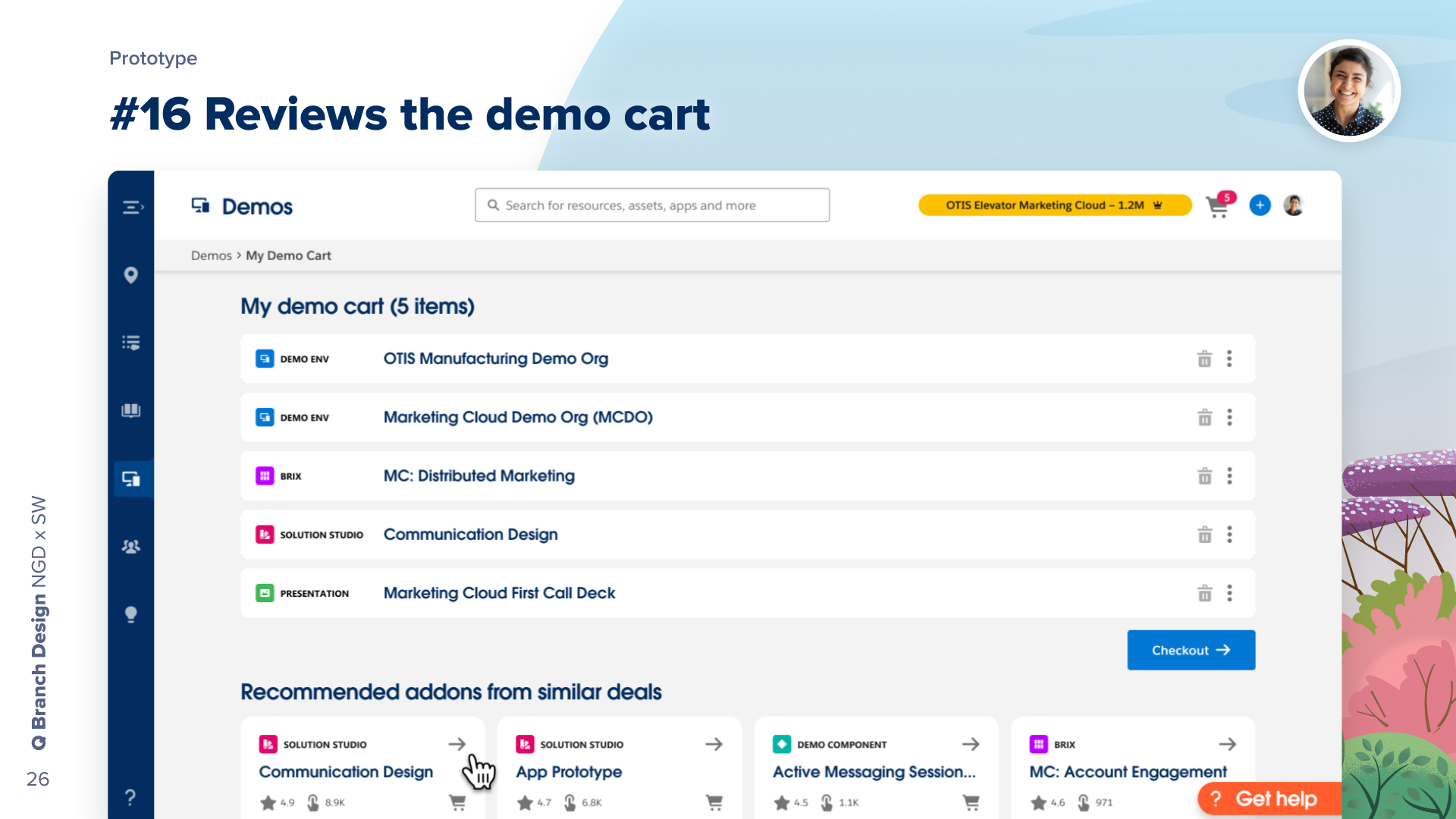
Task: Open arrow on App Prototype addon card
Action: click(x=714, y=745)
